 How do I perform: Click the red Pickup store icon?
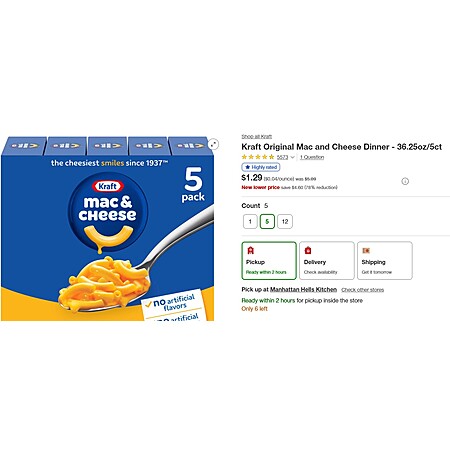(251, 250)
